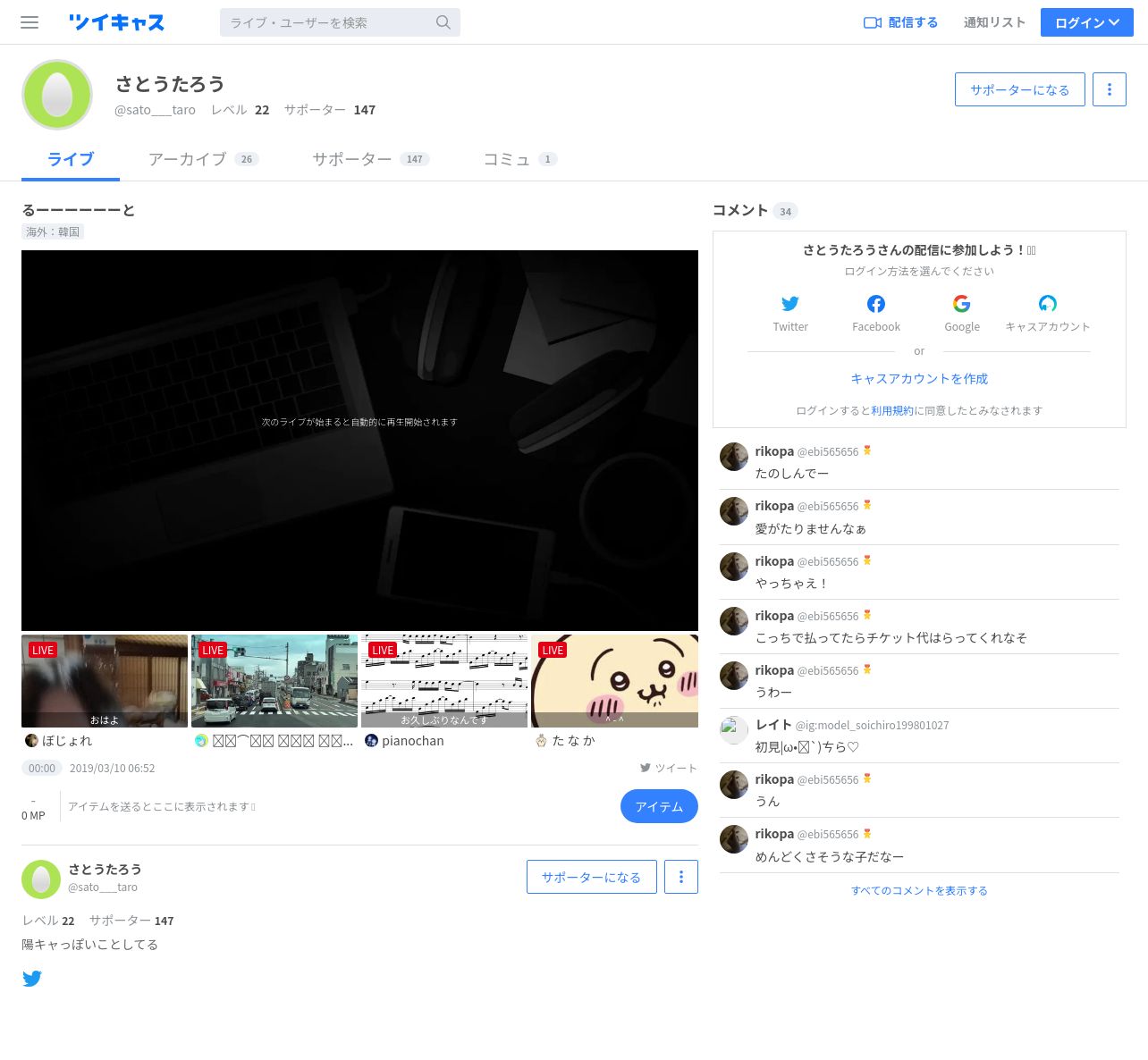Click the レイト username in comments
Screen dimensions: 1148x1060
[x=773, y=724]
